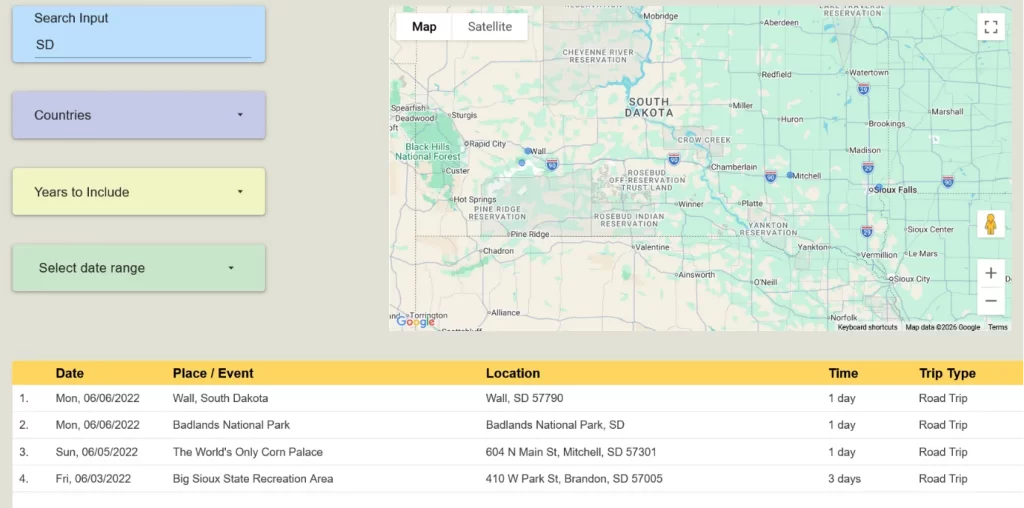1024x508 pixels.
Task: Click address 604 N Main St, Mitchell
Action: tap(571, 452)
